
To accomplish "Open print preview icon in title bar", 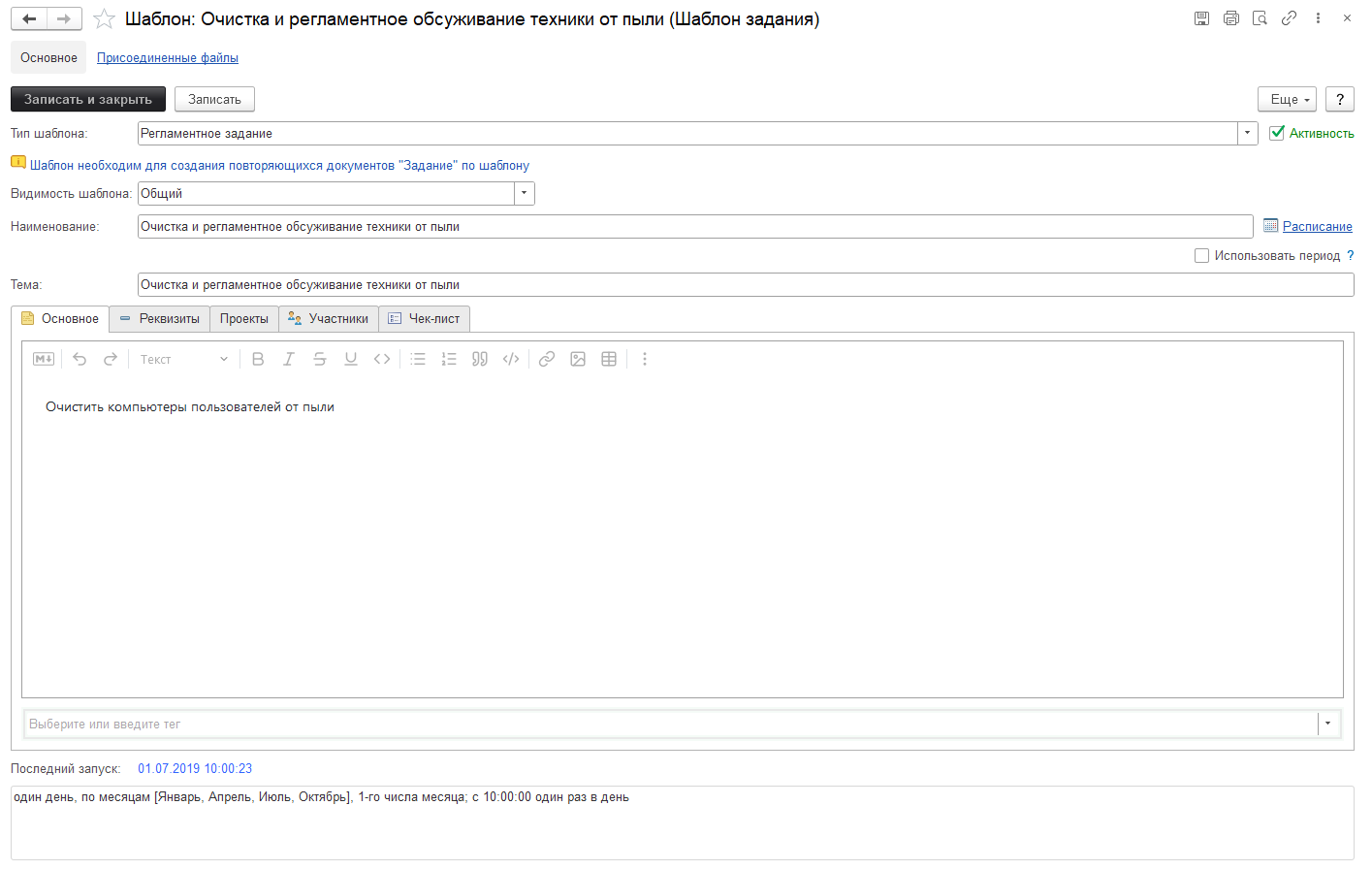I will (x=1260, y=18).
